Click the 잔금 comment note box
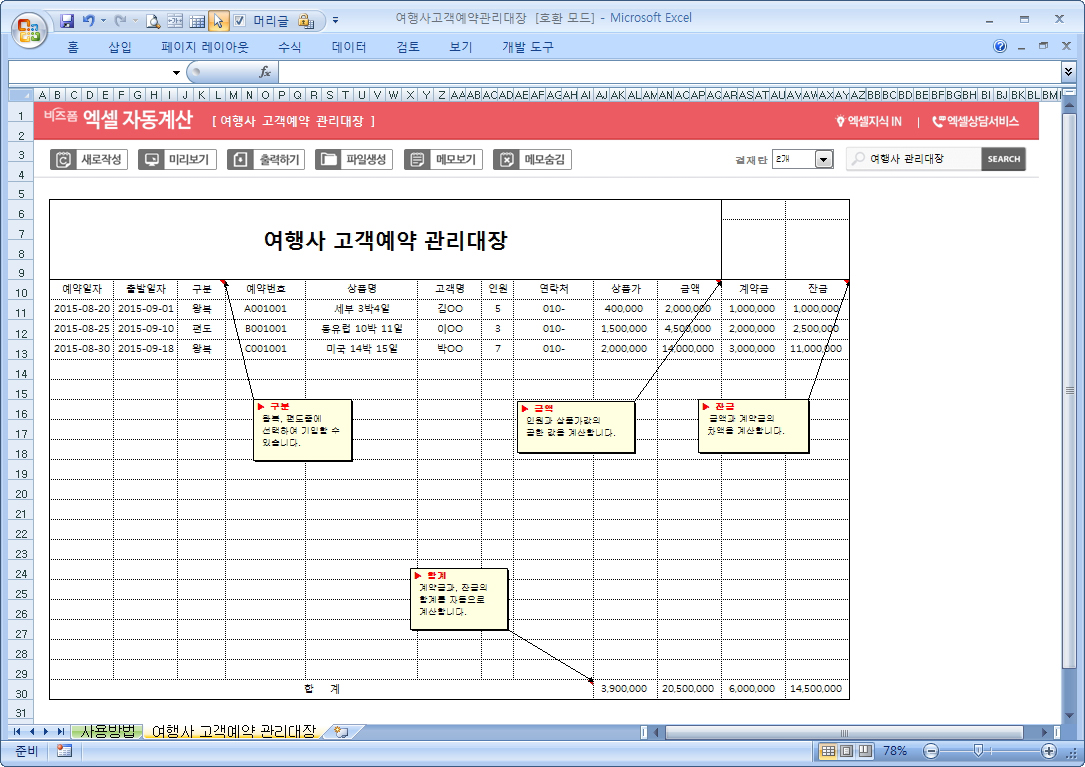The height and width of the screenshot is (767, 1085). [753, 426]
